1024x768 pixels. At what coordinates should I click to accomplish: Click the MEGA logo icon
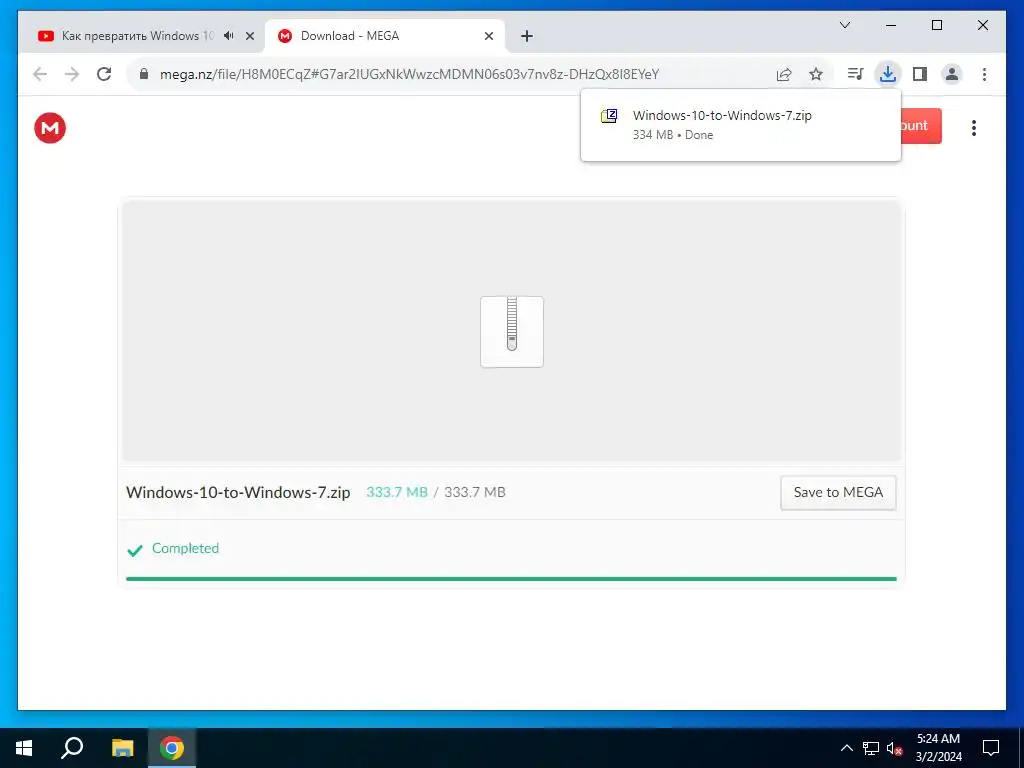(x=50, y=127)
